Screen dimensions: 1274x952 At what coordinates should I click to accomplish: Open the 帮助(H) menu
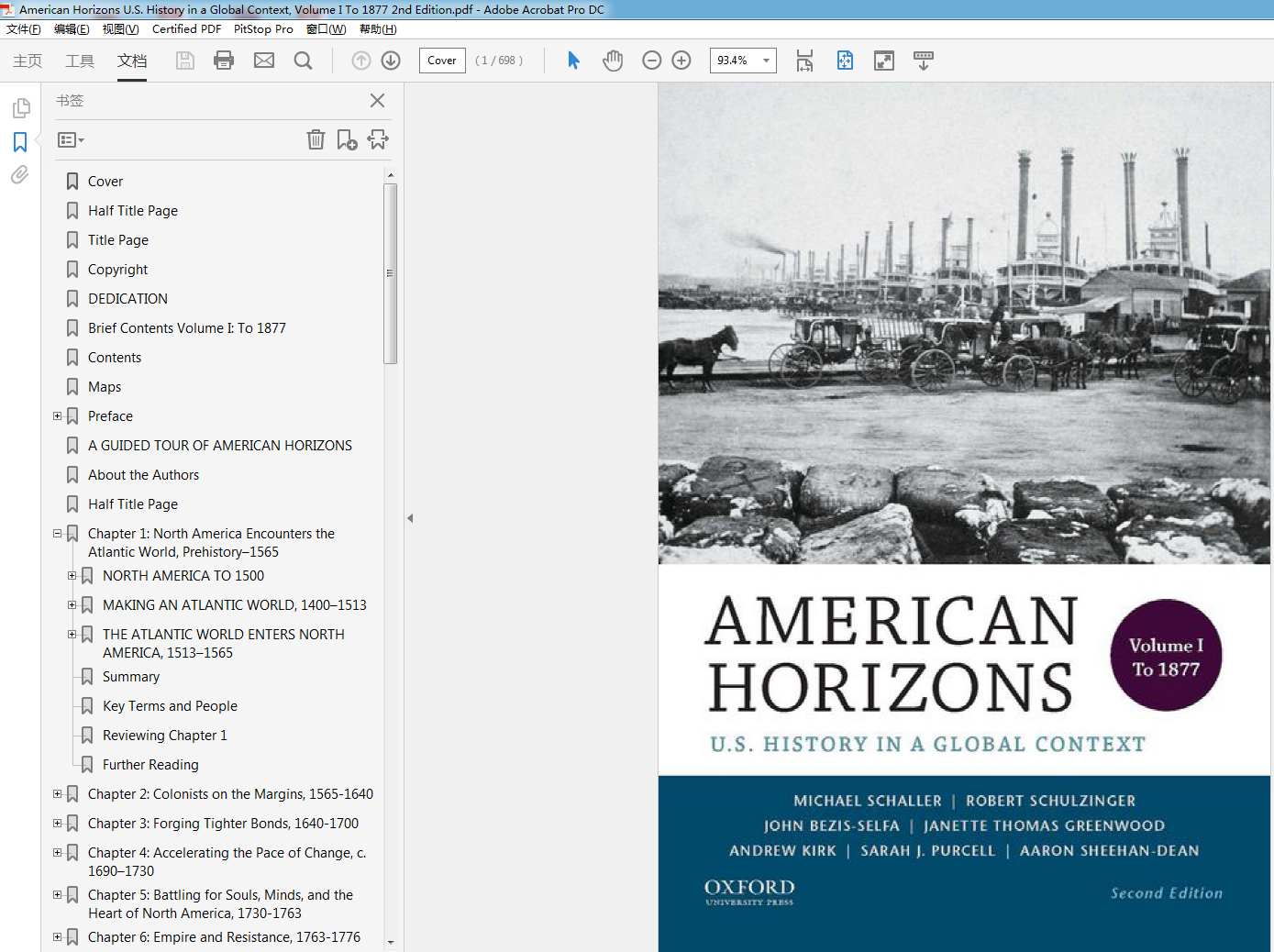point(378,29)
